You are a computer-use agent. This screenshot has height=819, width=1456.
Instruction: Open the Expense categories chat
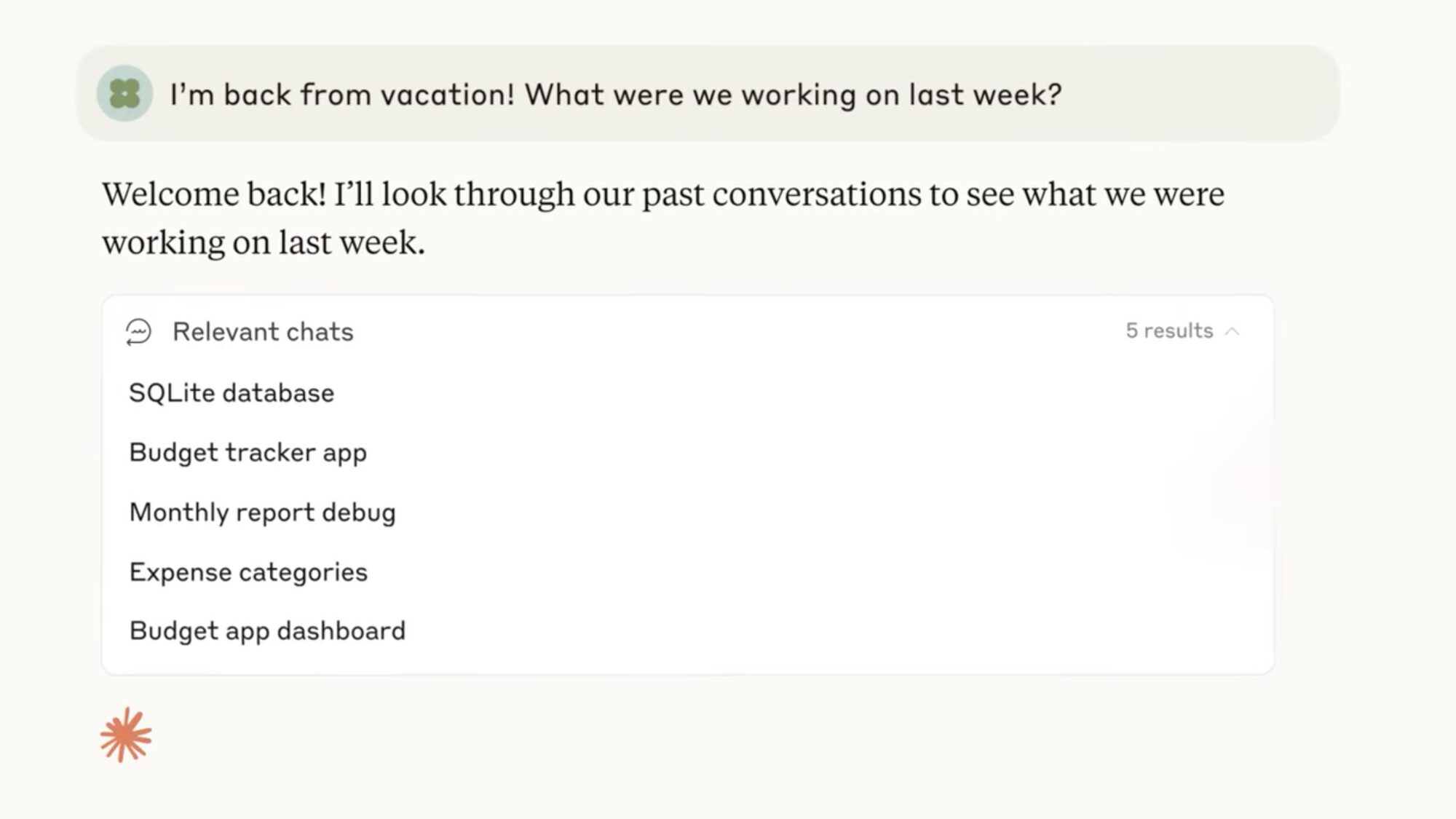click(248, 572)
